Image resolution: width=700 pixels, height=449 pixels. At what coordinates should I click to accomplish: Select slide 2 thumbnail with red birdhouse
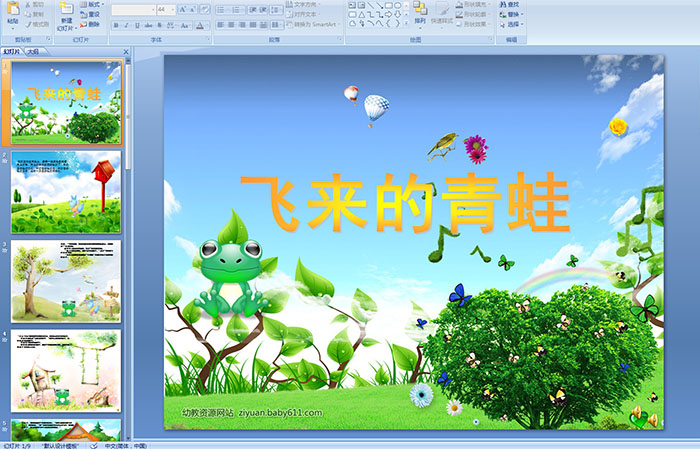pyautogui.click(x=66, y=192)
